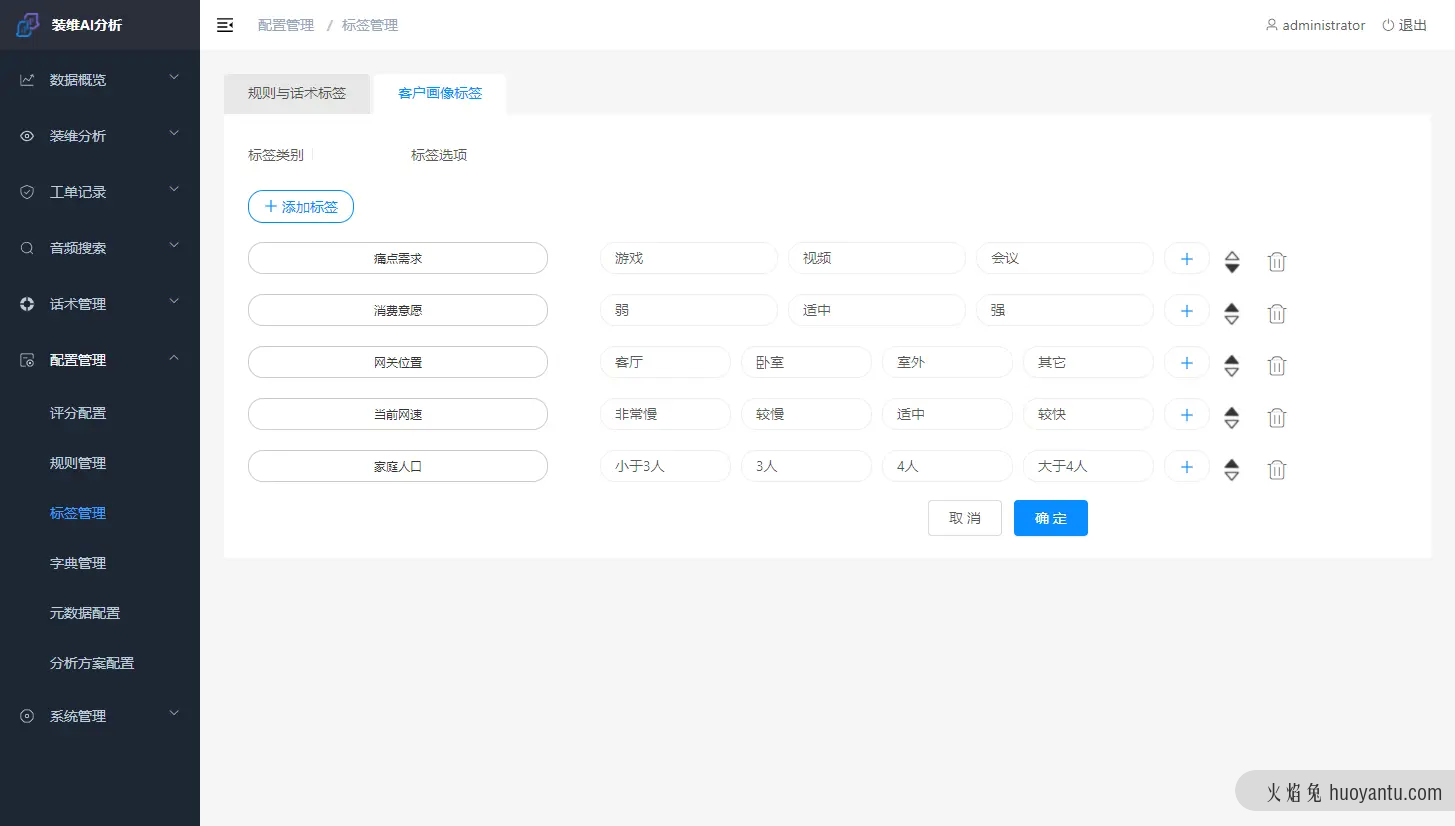
Task: Delete the 家庭人口 tag row
Action: [1277, 470]
